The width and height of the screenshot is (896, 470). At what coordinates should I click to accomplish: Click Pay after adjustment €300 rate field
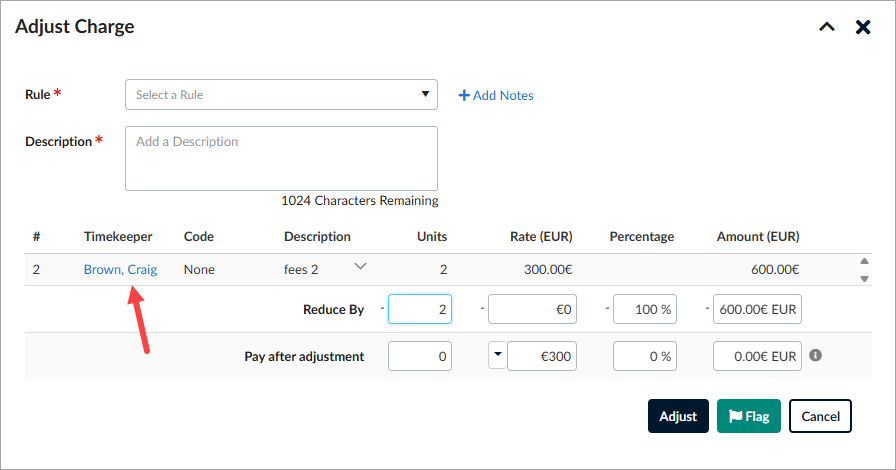[542, 356]
